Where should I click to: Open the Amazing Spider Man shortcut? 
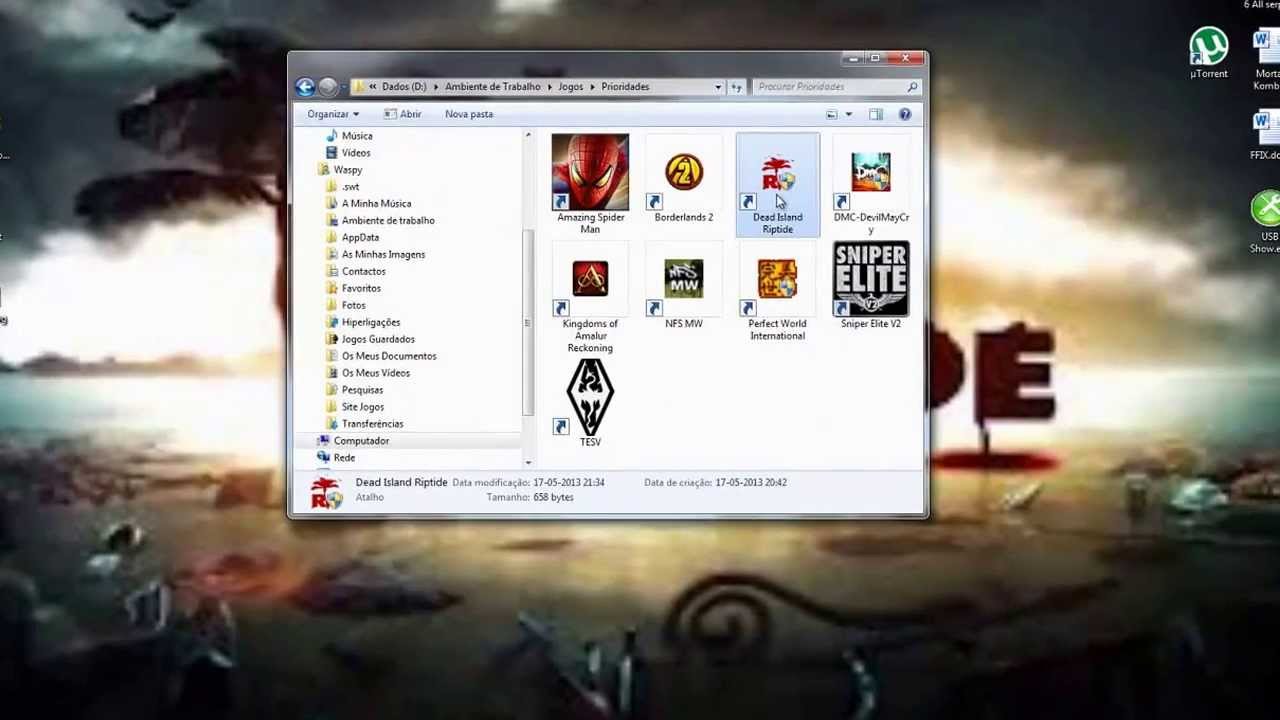point(590,184)
